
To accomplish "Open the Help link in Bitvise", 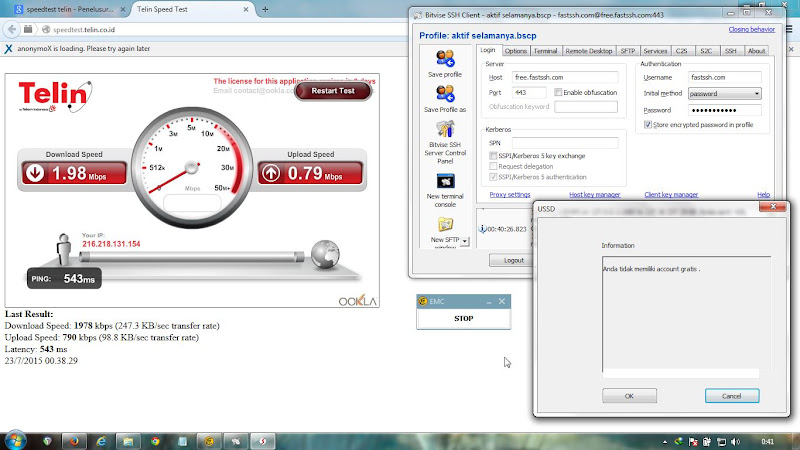I will click(x=763, y=194).
